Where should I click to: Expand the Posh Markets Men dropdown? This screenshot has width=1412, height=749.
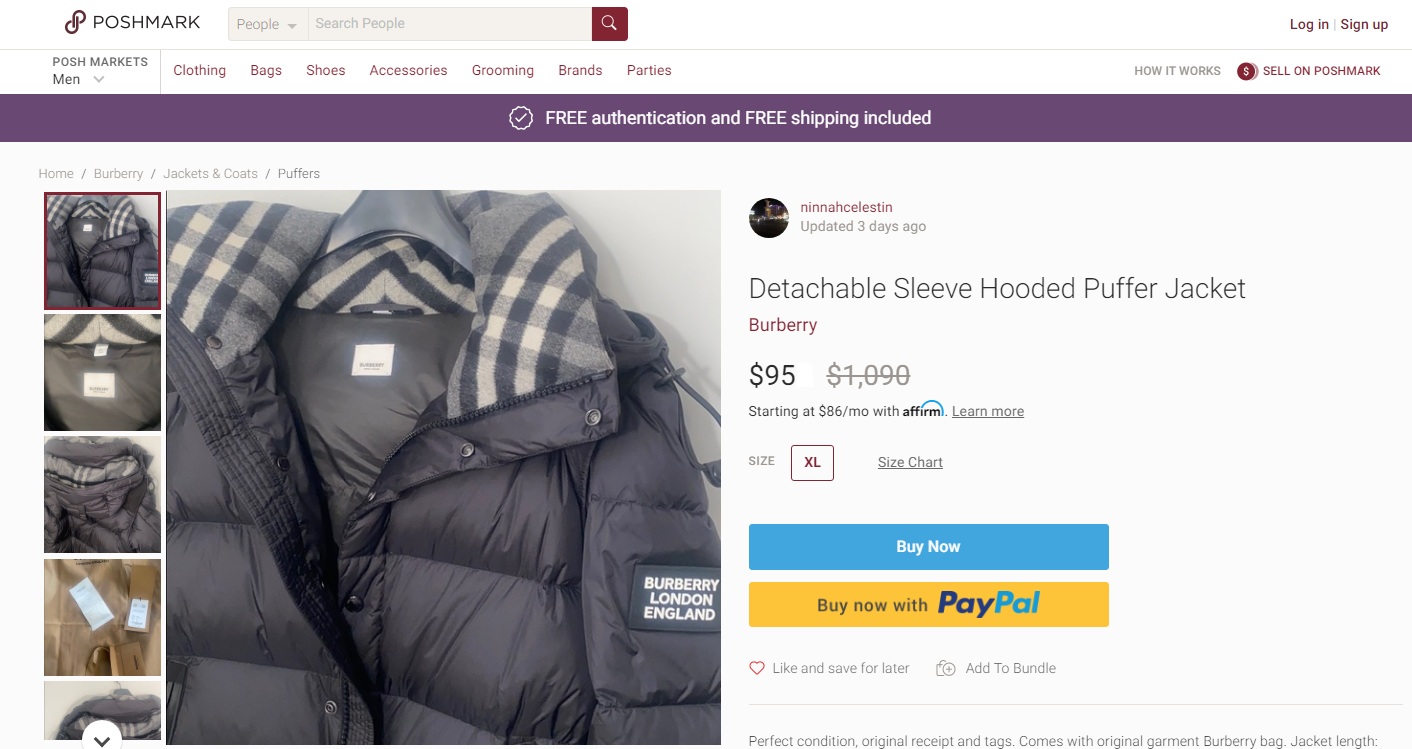tap(98, 79)
